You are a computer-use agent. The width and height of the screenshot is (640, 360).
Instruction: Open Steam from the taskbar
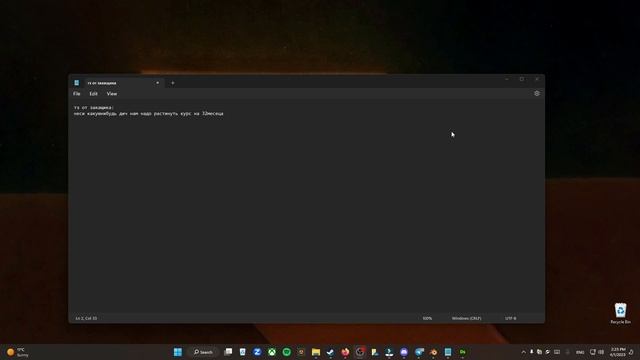tap(330, 352)
